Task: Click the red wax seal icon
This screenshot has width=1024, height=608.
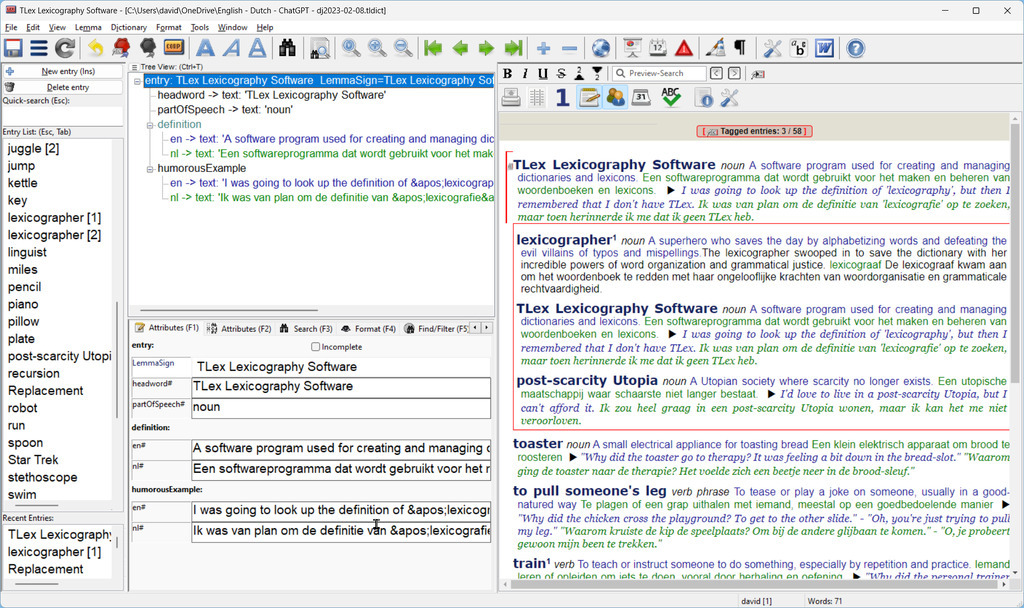Action: click(121, 48)
